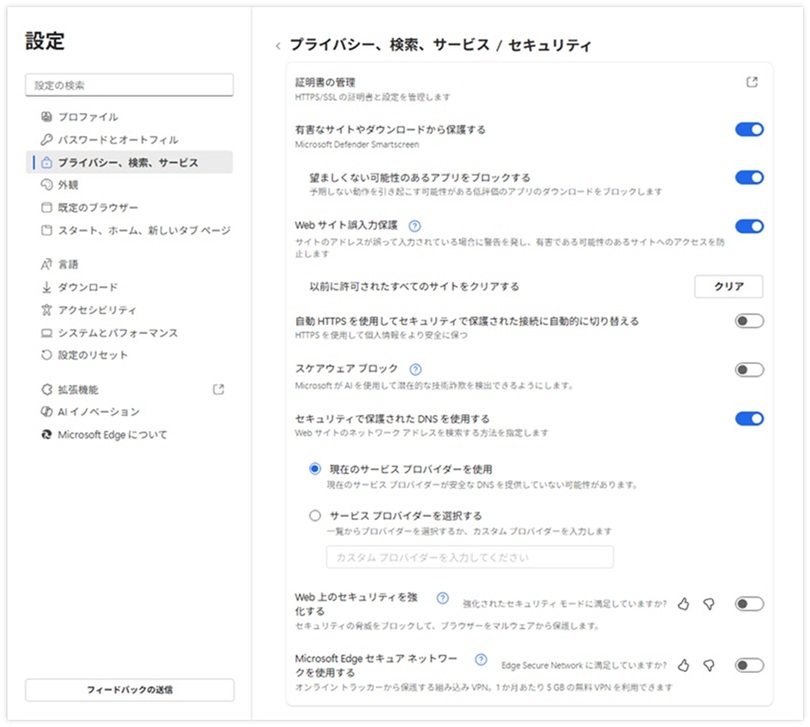Image resolution: width=810 pixels, height=727 pixels.
Task: Select サービス プロバイダーを選択する radio button
Action: click(x=316, y=516)
